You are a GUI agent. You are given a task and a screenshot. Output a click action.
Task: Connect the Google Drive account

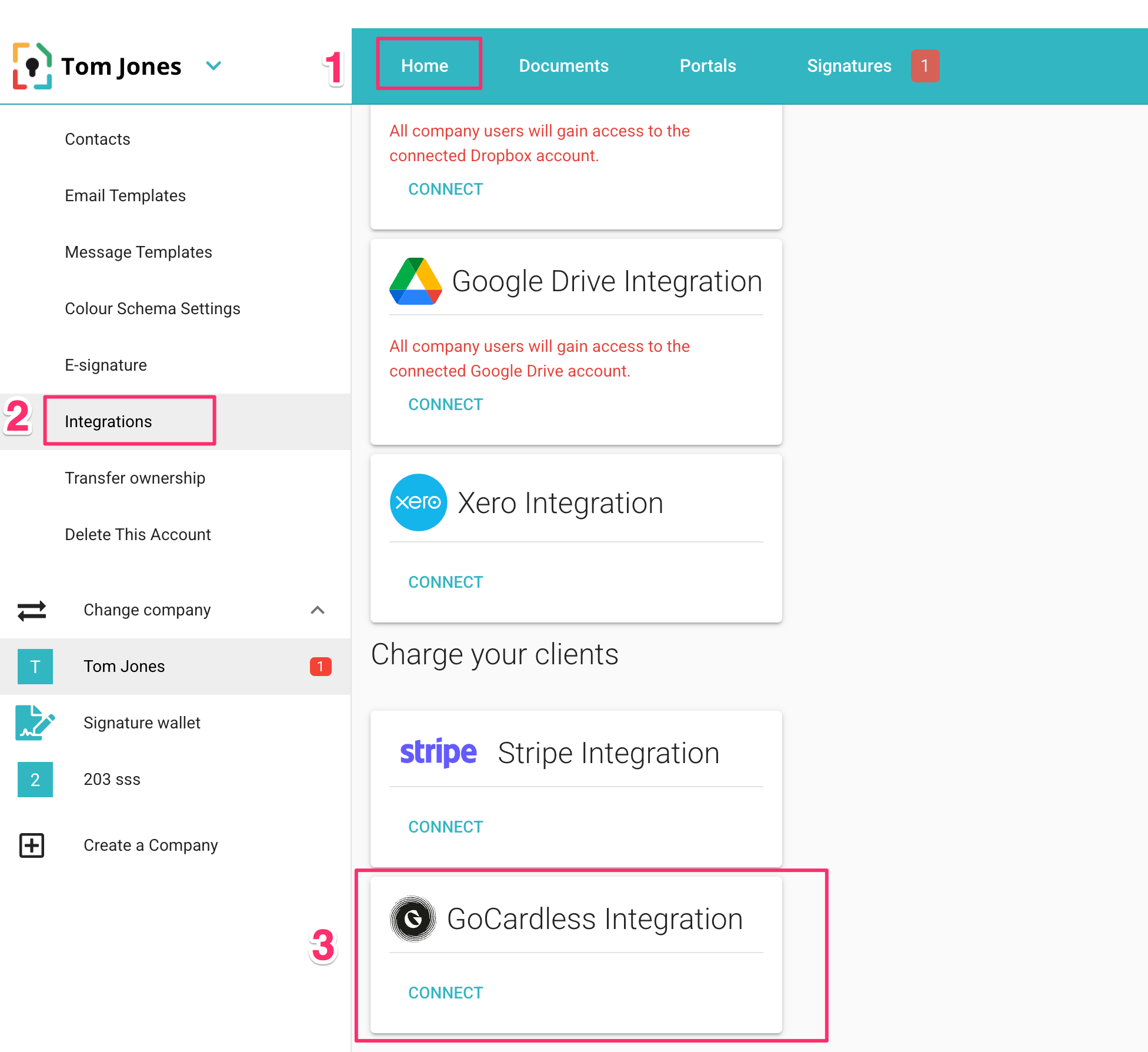[x=445, y=404]
